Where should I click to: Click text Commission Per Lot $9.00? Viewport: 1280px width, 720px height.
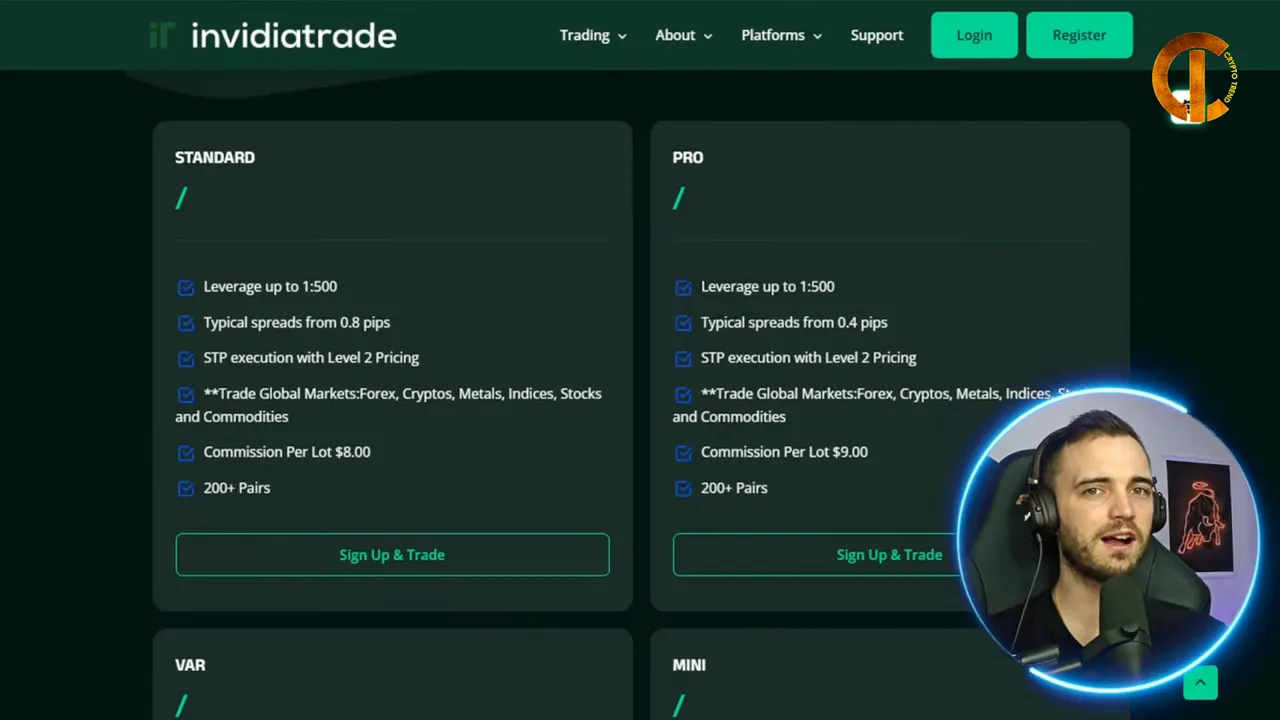pyautogui.click(x=784, y=452)
